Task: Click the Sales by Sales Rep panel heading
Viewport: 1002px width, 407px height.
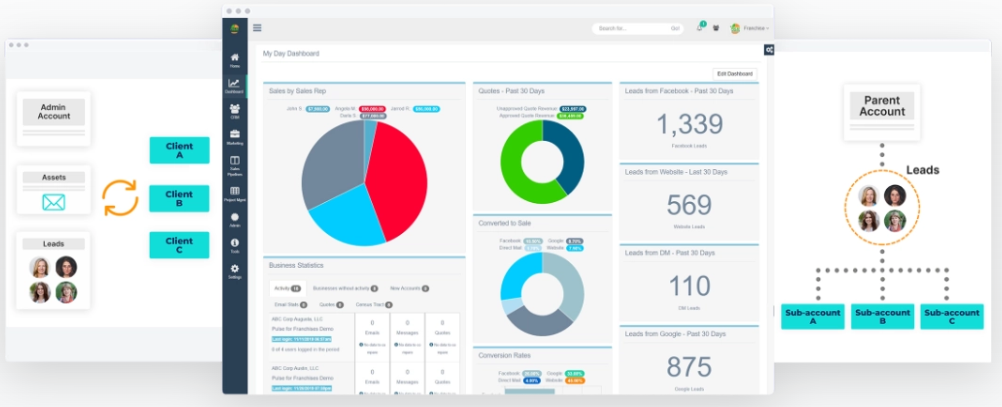Action: coord(297,91)
